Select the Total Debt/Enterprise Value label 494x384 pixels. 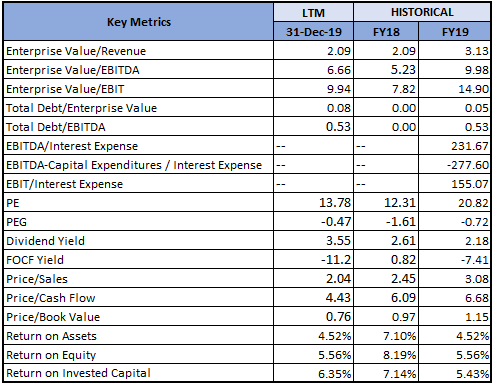click(81, 108)
